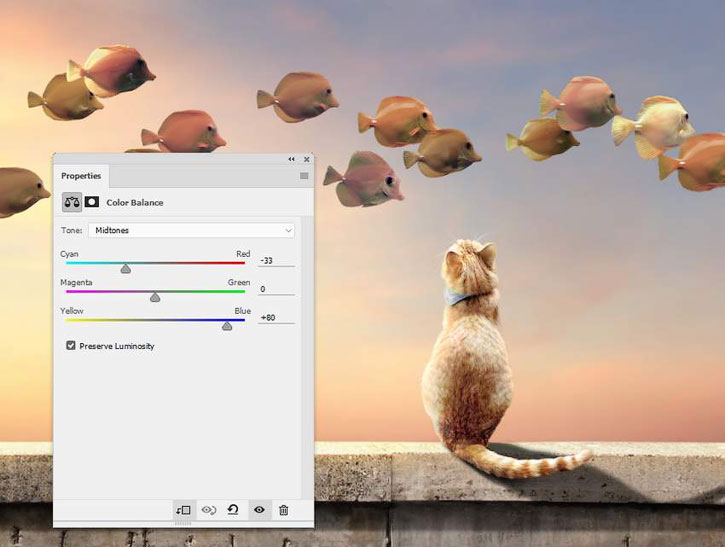Click the Tone label
The image size is (725, 547).
[x=72, y=230]
